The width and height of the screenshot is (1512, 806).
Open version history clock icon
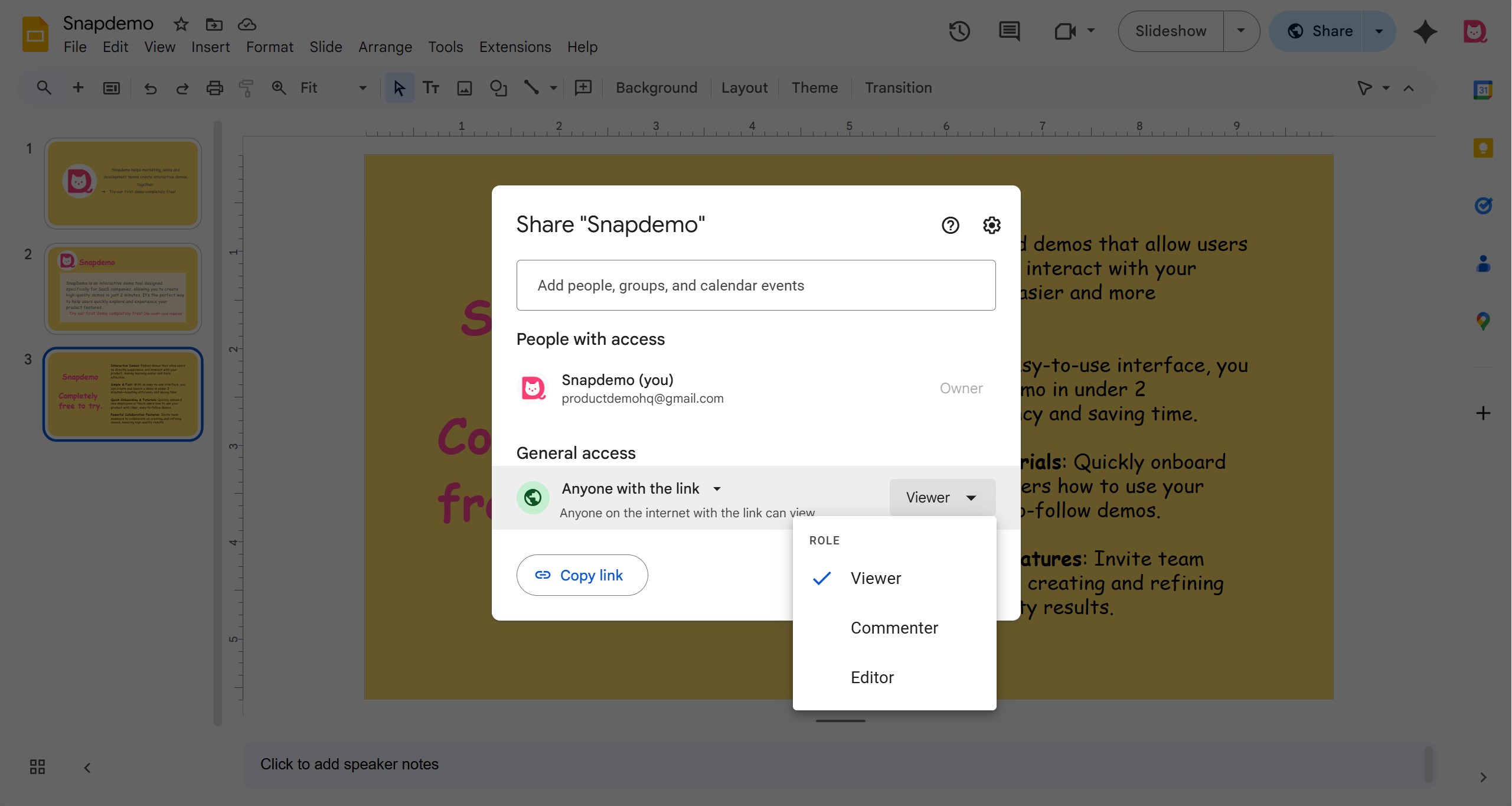pyautogui.click(x=959, y=31)
